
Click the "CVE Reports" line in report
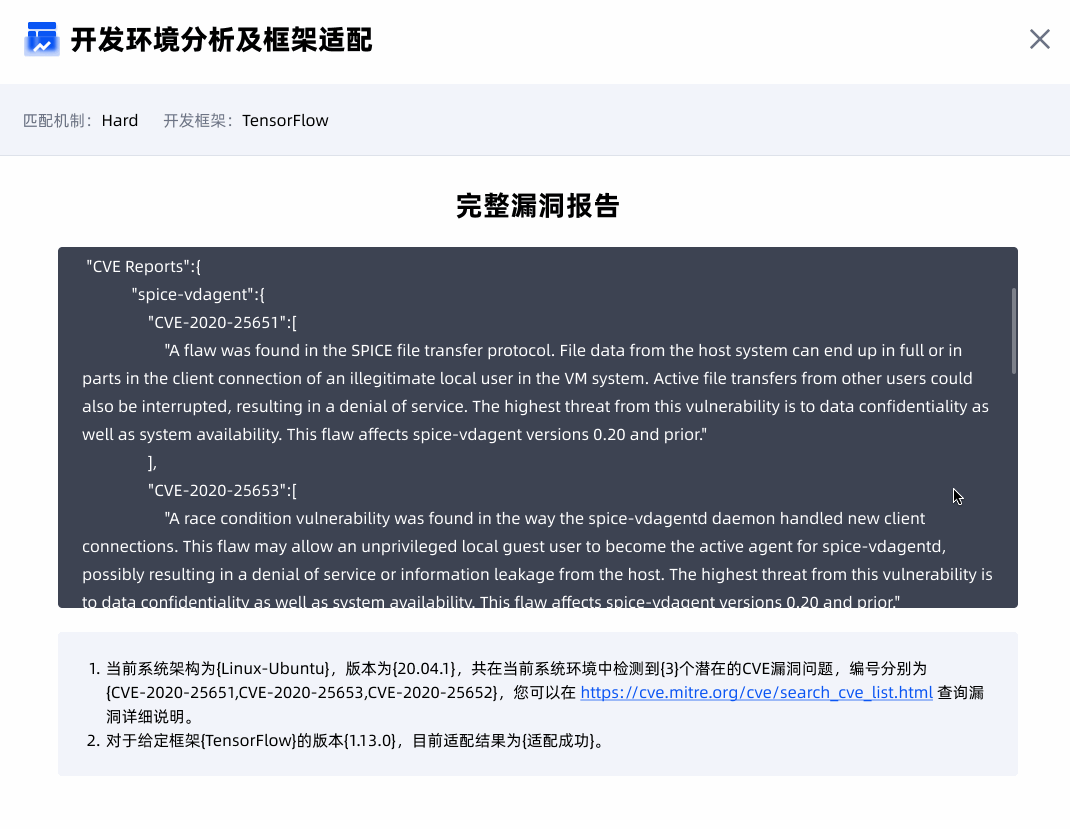(x=144, y=267)
